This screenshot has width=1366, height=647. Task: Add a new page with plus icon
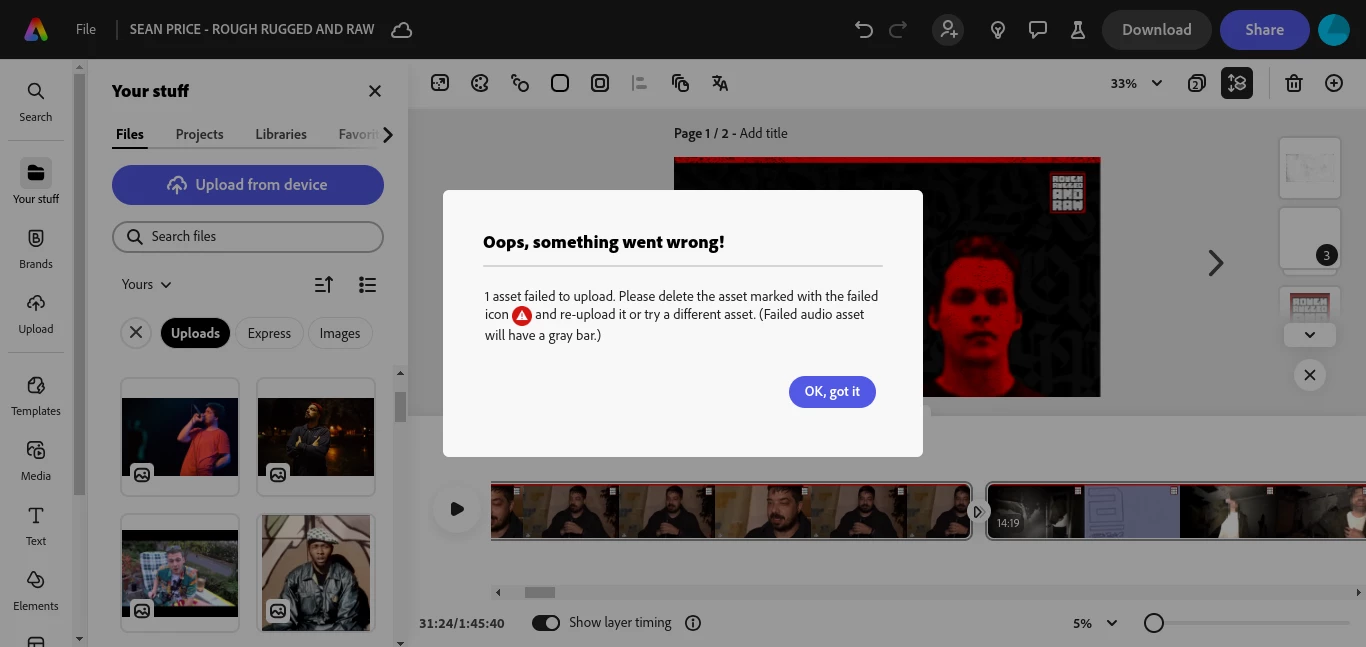point(1334,83)
